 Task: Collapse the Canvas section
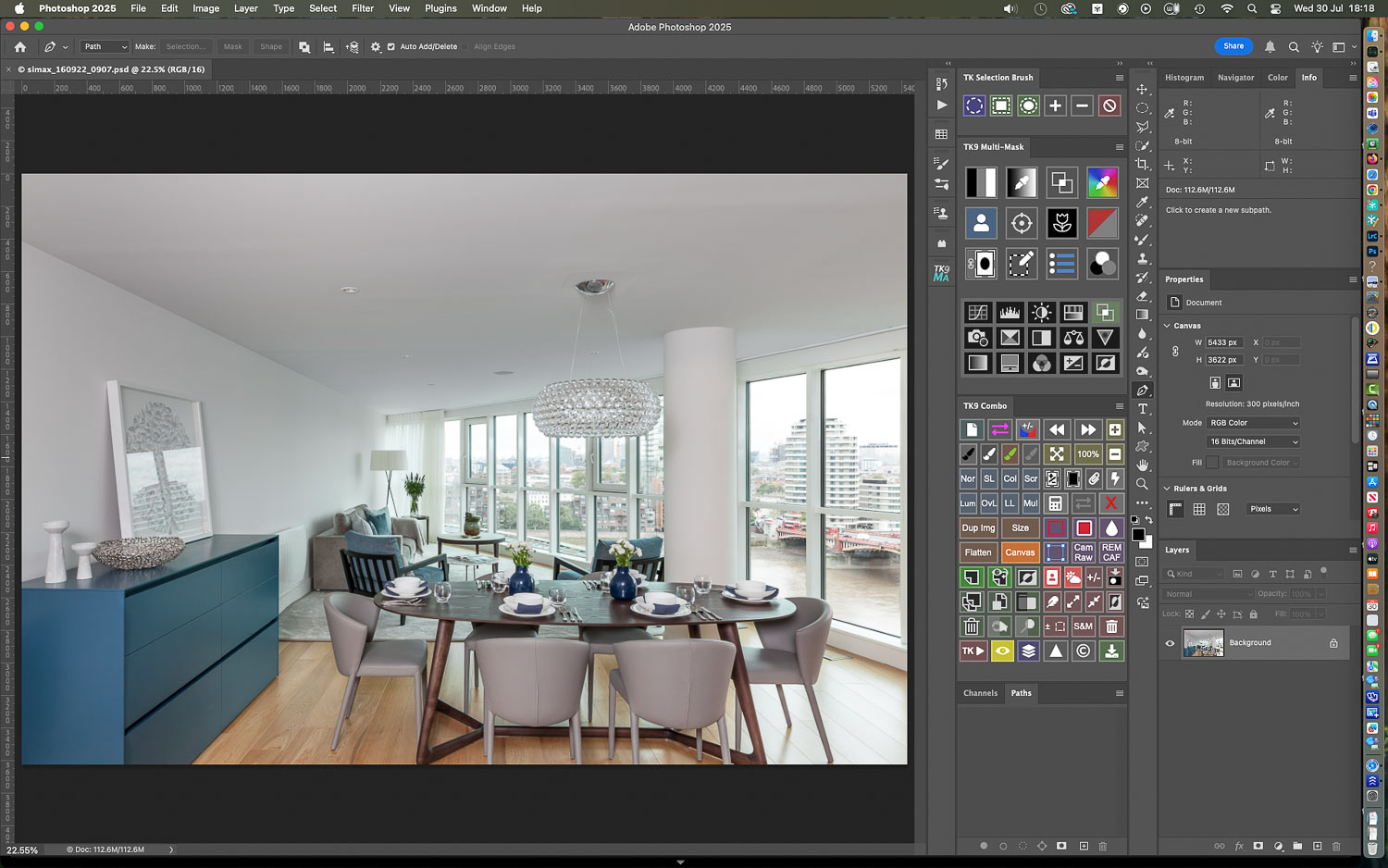(x=1168, y=326)
